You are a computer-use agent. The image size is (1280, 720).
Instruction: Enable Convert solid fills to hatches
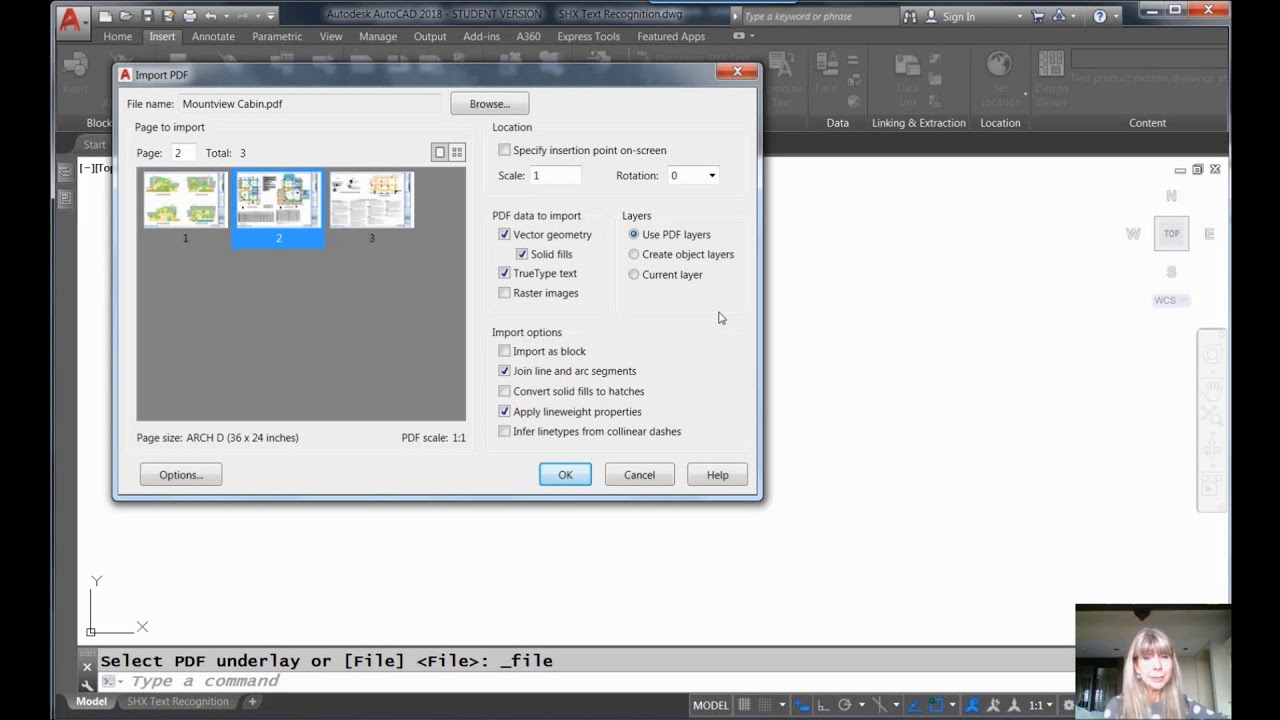pyautogui.click(x=504, y=391)
